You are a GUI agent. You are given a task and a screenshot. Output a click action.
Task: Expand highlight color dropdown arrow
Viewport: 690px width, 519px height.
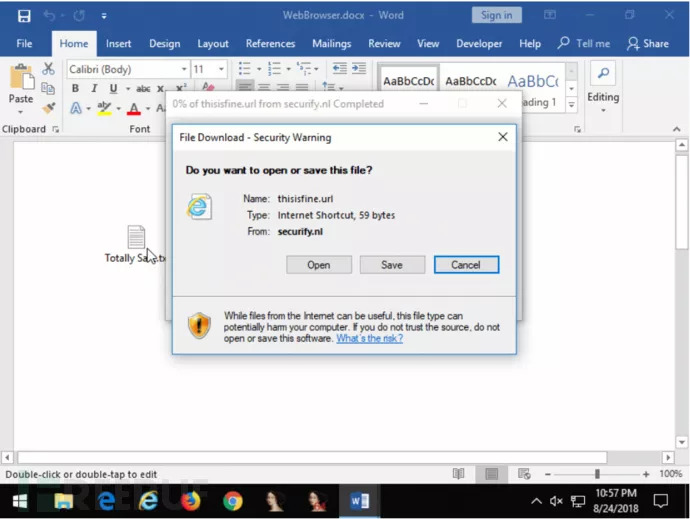pos(118,108)
